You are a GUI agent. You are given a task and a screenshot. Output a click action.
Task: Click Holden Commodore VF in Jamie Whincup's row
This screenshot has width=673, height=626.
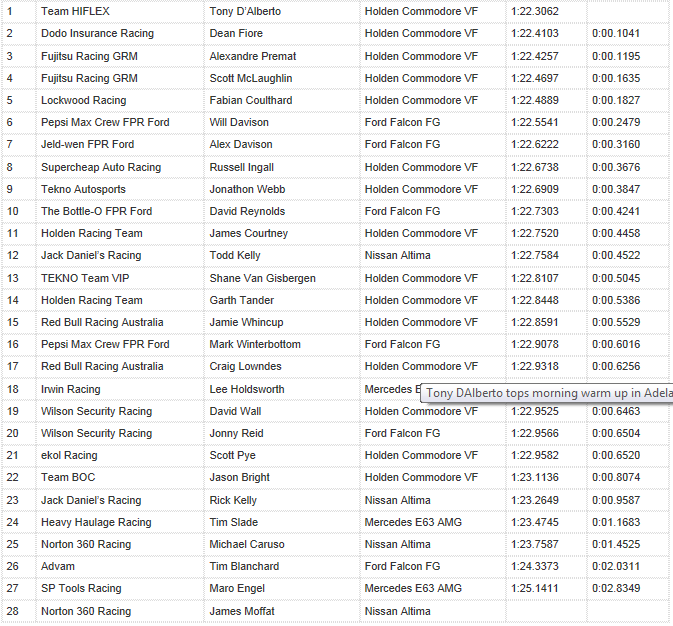[421, 322]
